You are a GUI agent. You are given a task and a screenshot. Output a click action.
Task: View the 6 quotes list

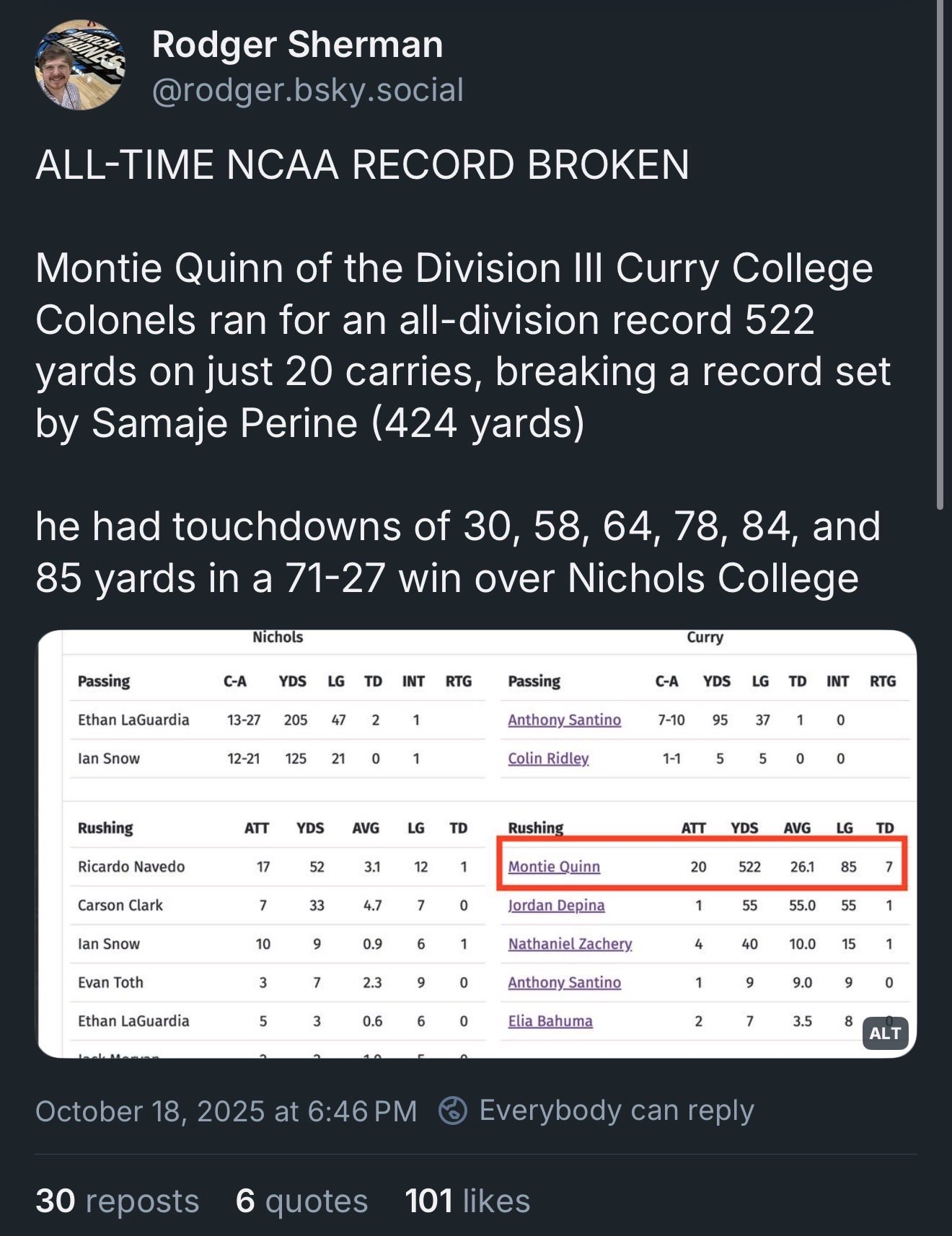(x=301, y=1201)
